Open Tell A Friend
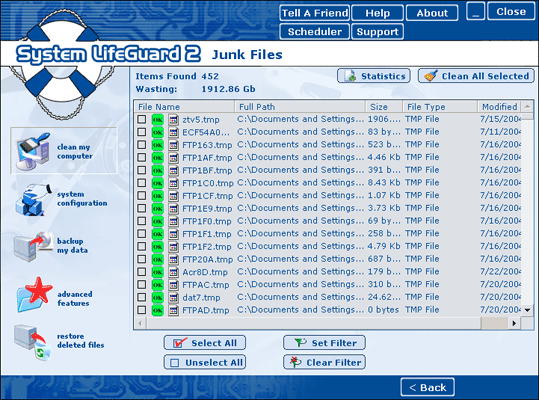This screenshot has height=400, width=539. pos(315,13)
